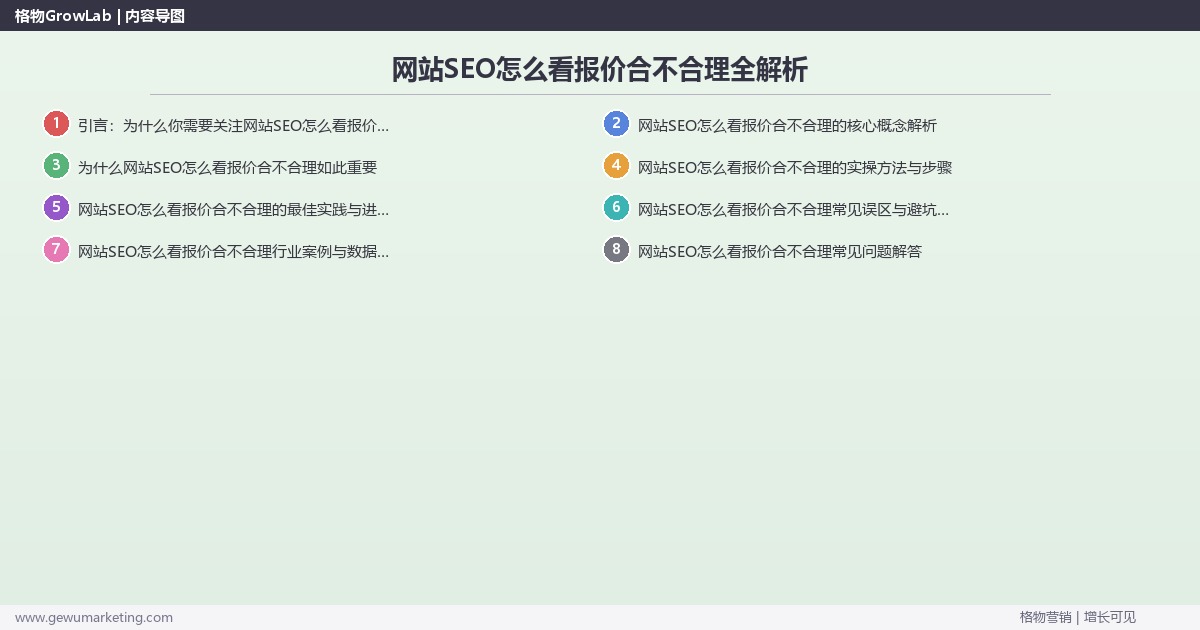Screen dimensions: 1200x630
Task: Click the header 格物GrowLab | 内容导图
Action: click(x=100, y=16)
